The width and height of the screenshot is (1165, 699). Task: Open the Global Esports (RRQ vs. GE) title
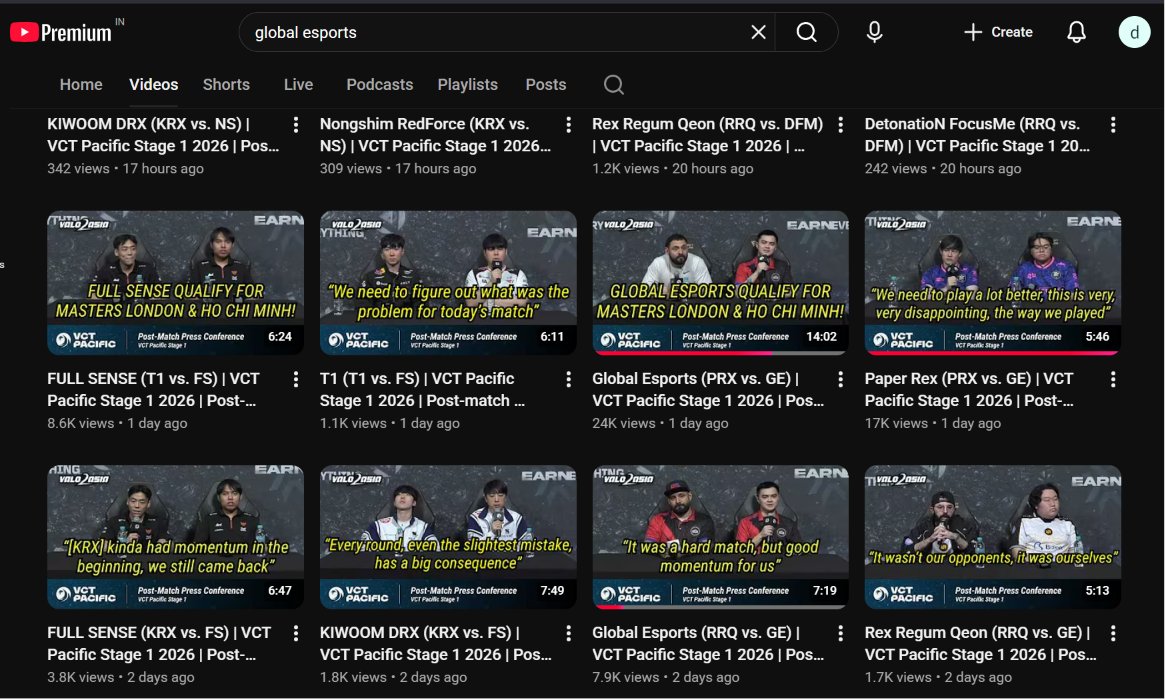pyautogui.click(x=708, y=643)
